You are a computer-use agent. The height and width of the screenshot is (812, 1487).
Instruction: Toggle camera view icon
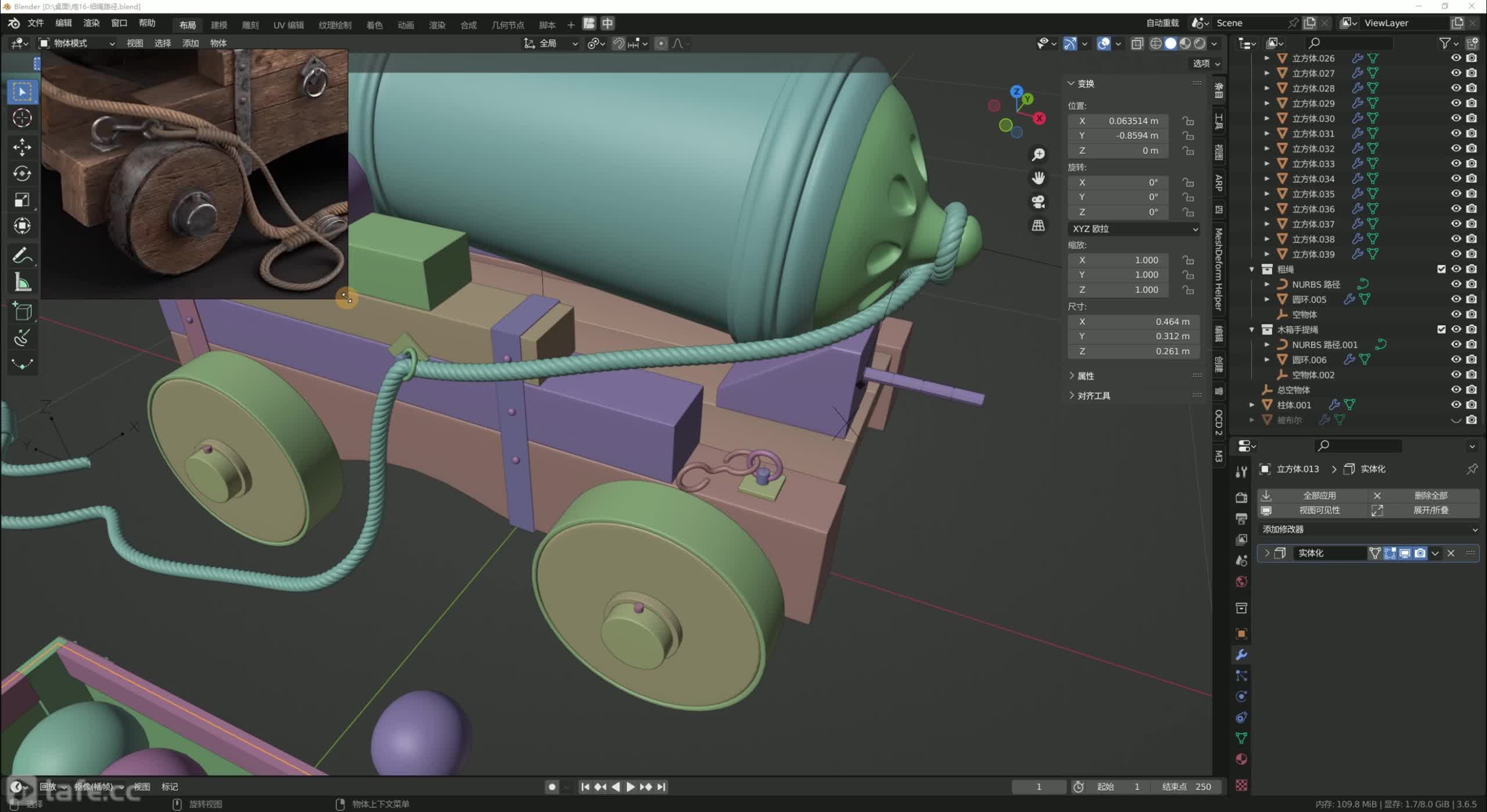coord(1038,202)
